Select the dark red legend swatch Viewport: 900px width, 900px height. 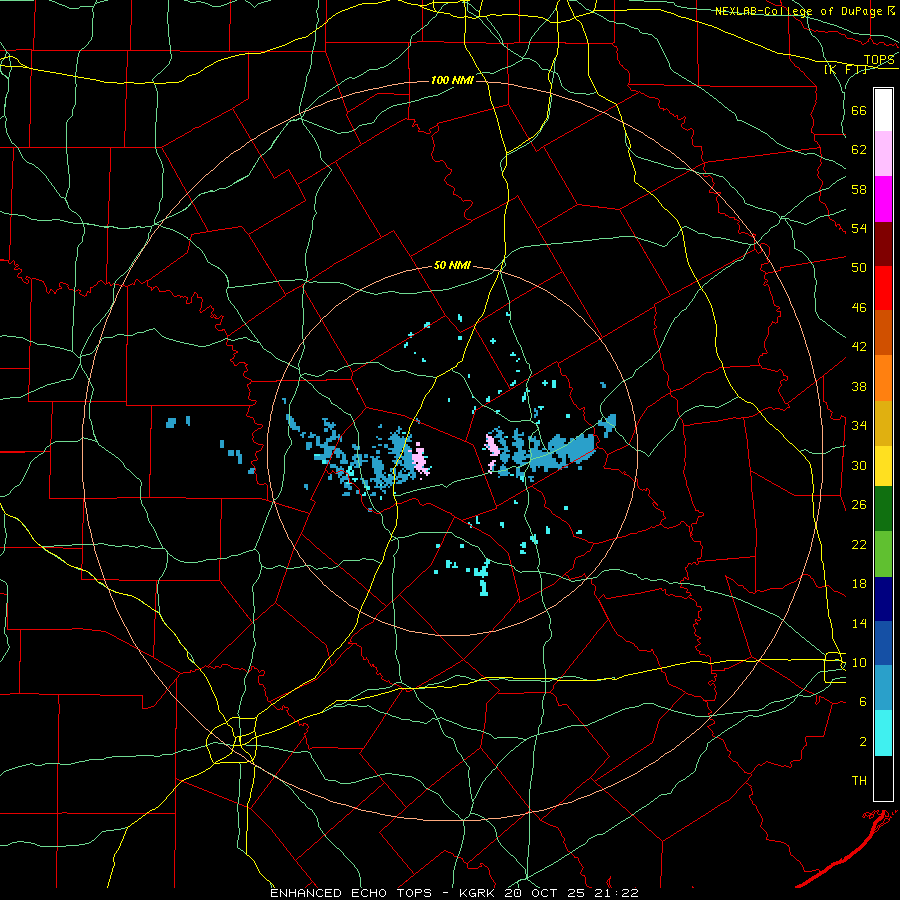click(x=883, y=243)
